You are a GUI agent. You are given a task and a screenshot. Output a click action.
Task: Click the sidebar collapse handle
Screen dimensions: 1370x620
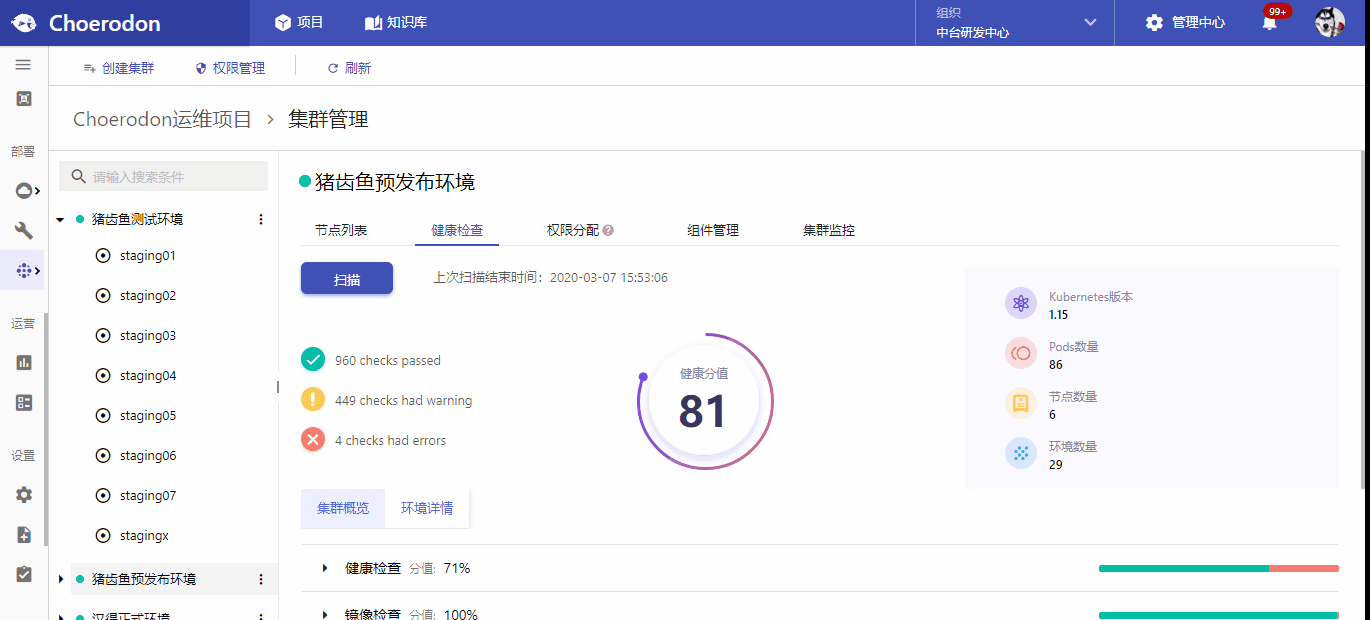pos(278,387)
